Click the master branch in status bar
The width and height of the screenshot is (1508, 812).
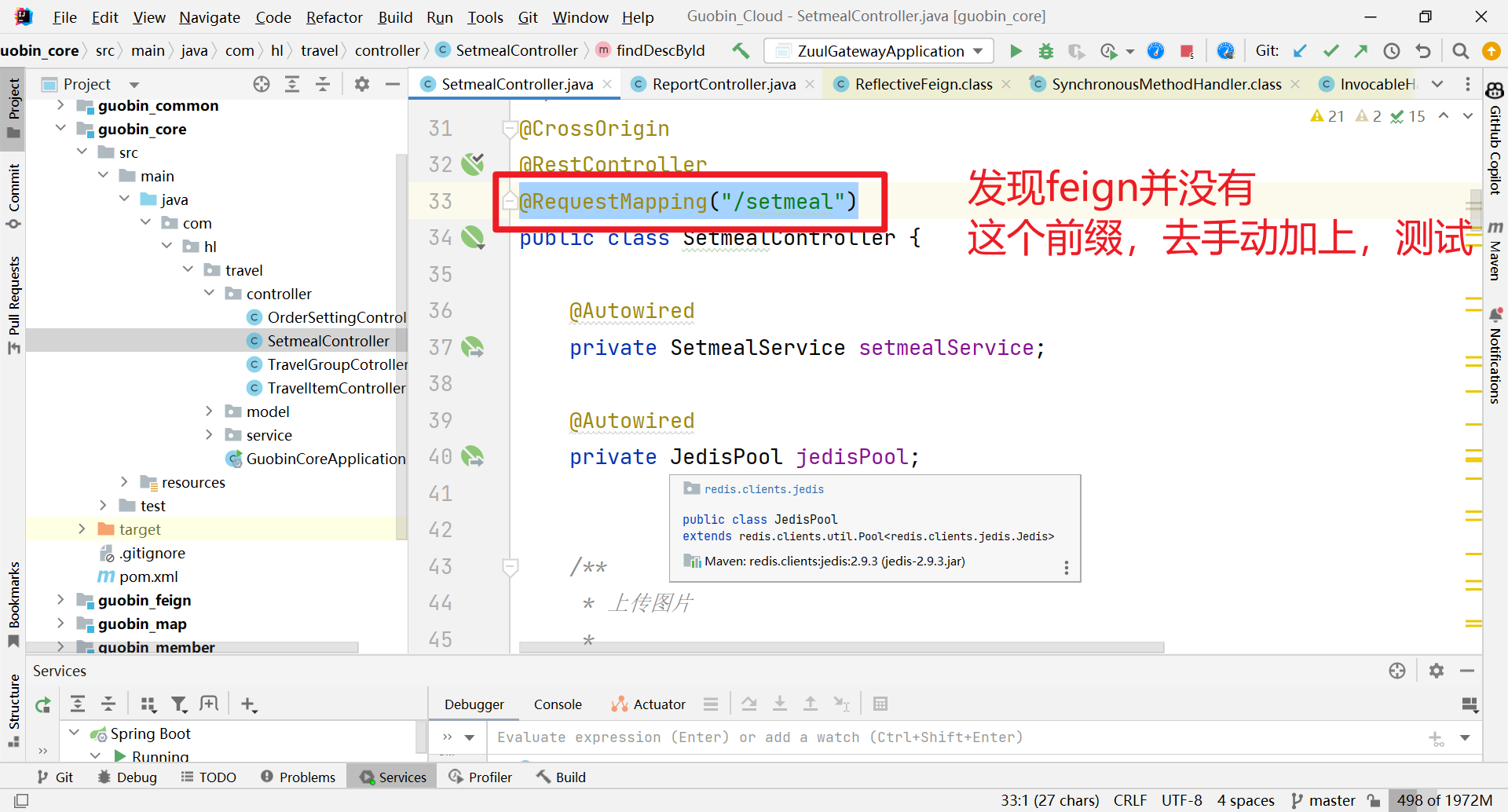pyautogui.click(x=1331, y=800)
